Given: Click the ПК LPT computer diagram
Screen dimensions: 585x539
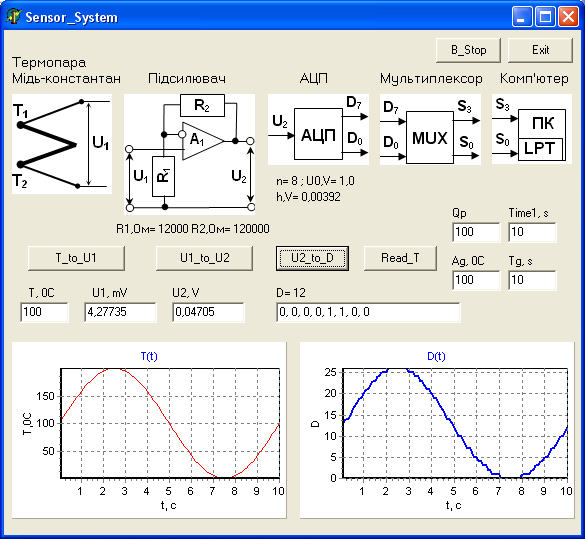Looking at the screenshot, I should tap(532, 129).
